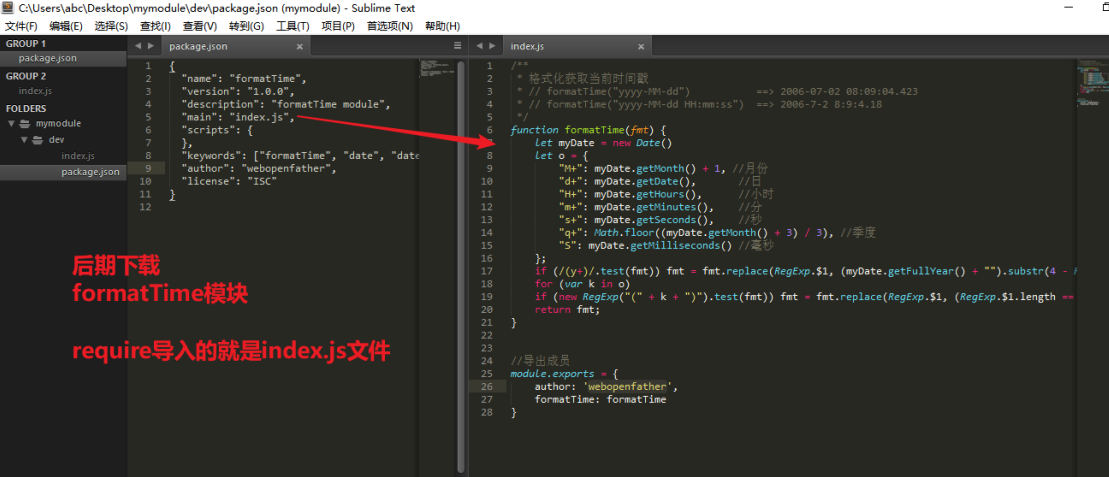The image size is (1109, 477).
Task: Open the 查看(V) menu
Action: 200,26
